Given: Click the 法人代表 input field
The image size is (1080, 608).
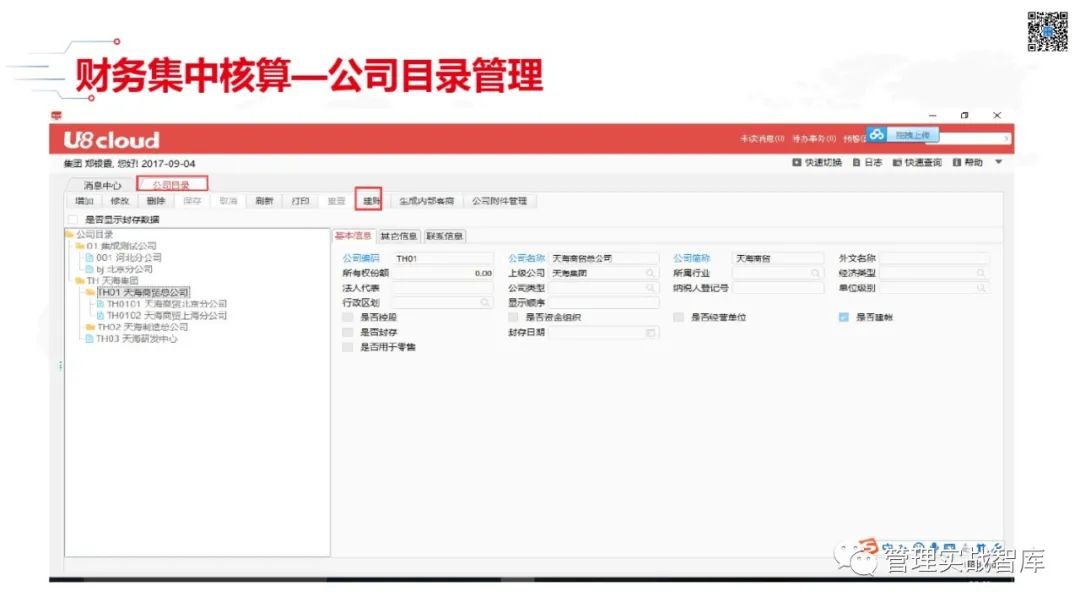Looking at the screenshot, I should click(x=444, y=288).
